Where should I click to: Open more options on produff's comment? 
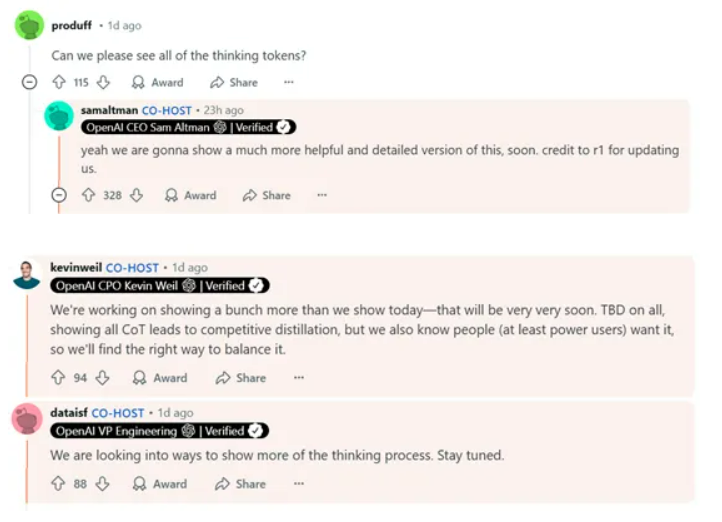click(x=289, y=82)
